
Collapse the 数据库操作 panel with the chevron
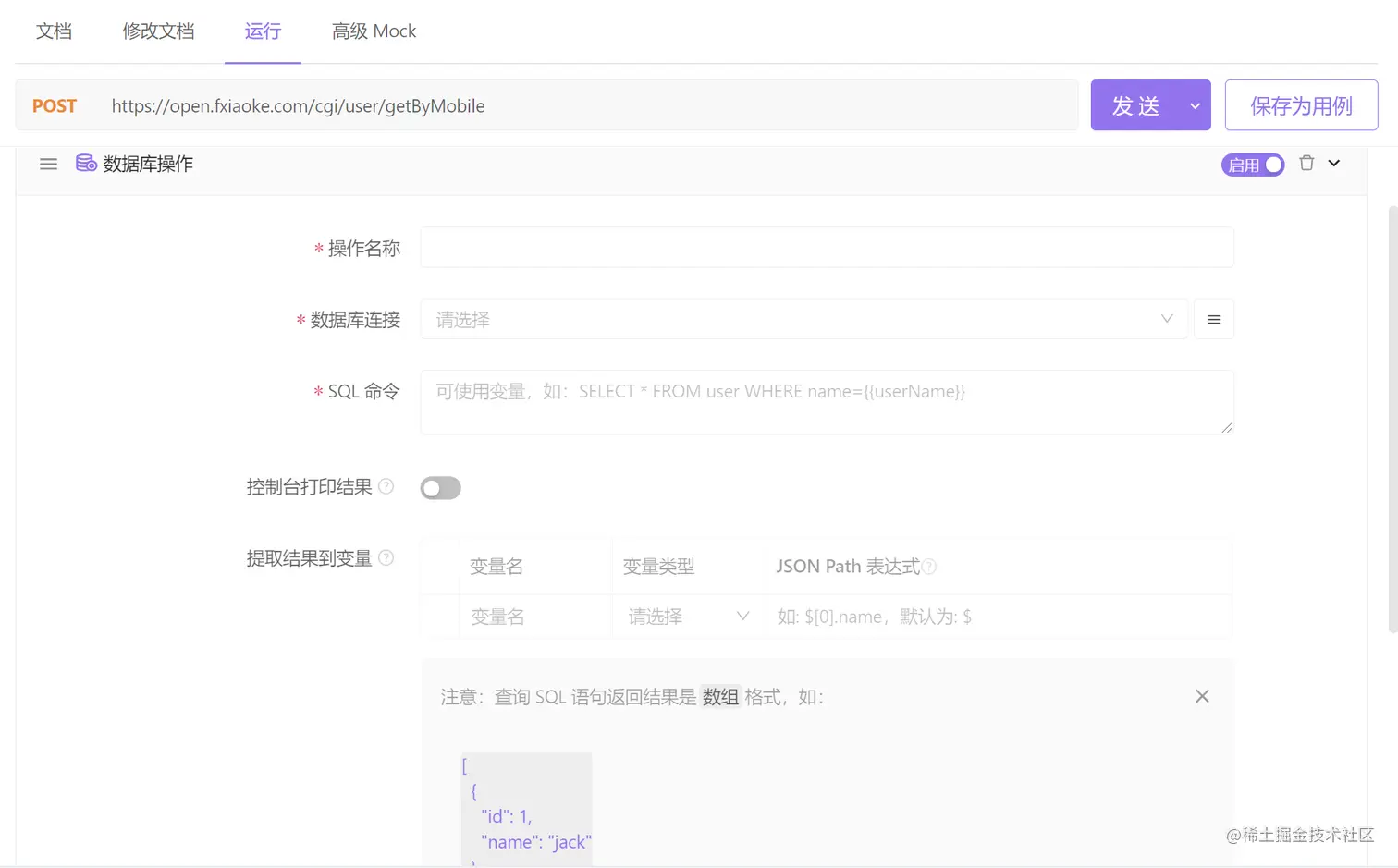click(x=1333, y=163)
